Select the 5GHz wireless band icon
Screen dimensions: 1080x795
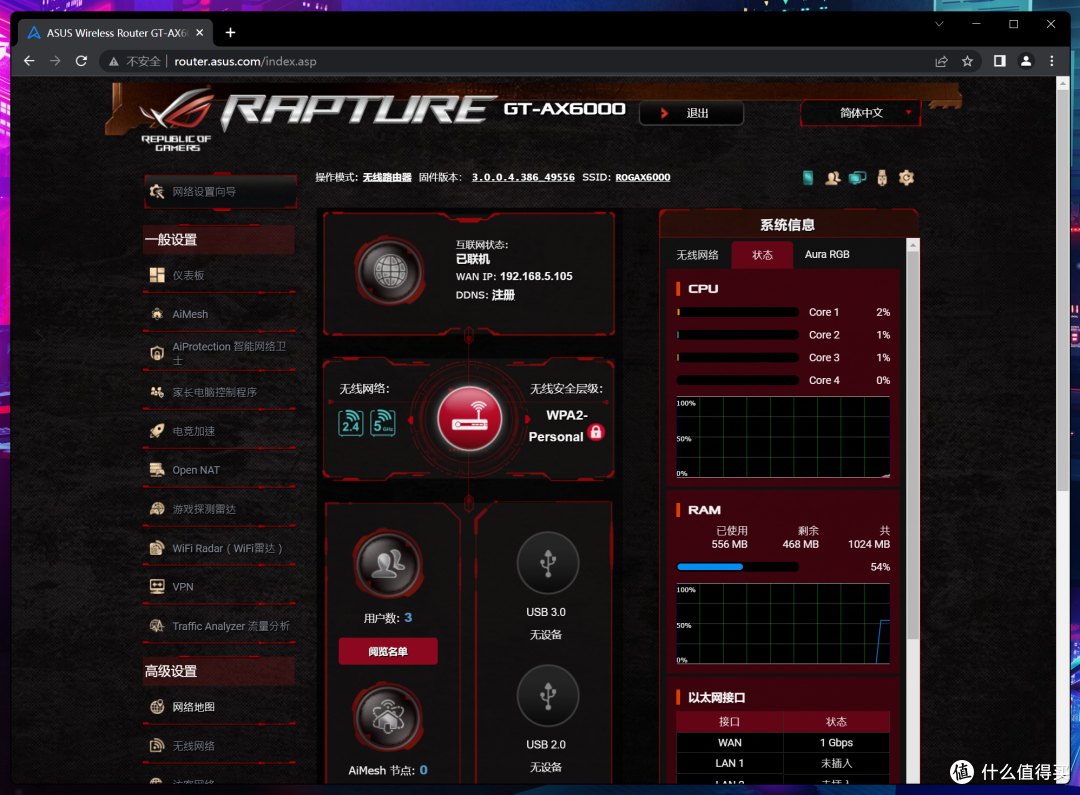[383, 423]
